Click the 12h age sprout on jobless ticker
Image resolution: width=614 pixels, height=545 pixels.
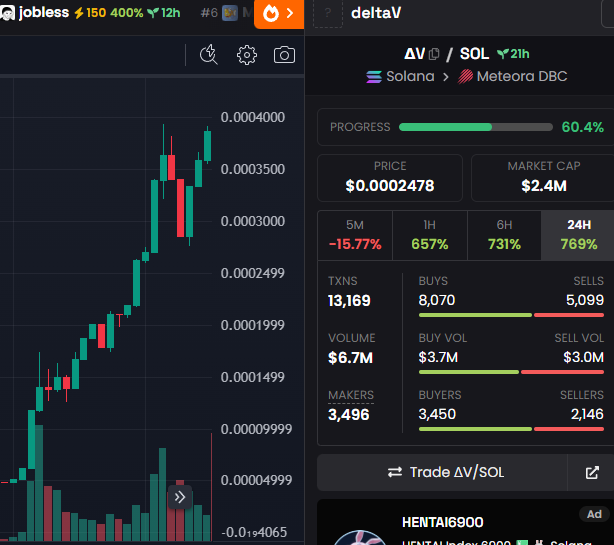coord(164,13)
